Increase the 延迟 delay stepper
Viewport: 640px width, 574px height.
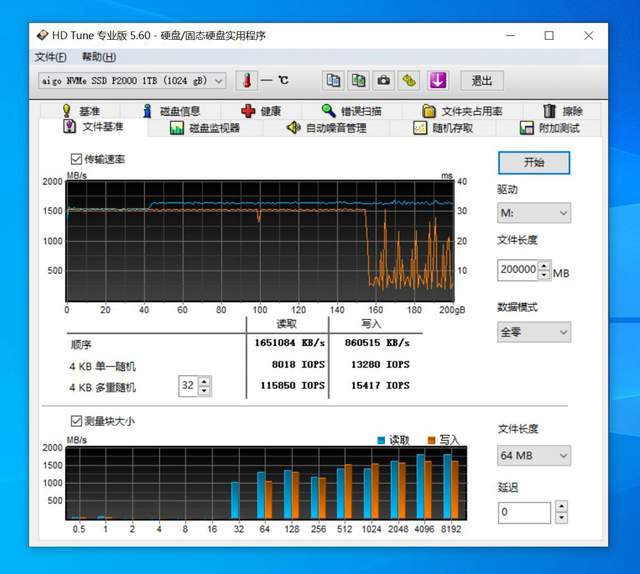(562, 507)
